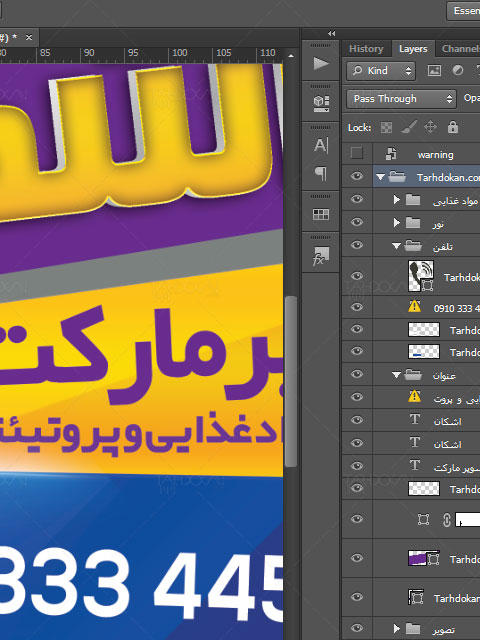
Task: Click the Tarhdokan.com group folder icon
Action: click(x=397, y=177)
